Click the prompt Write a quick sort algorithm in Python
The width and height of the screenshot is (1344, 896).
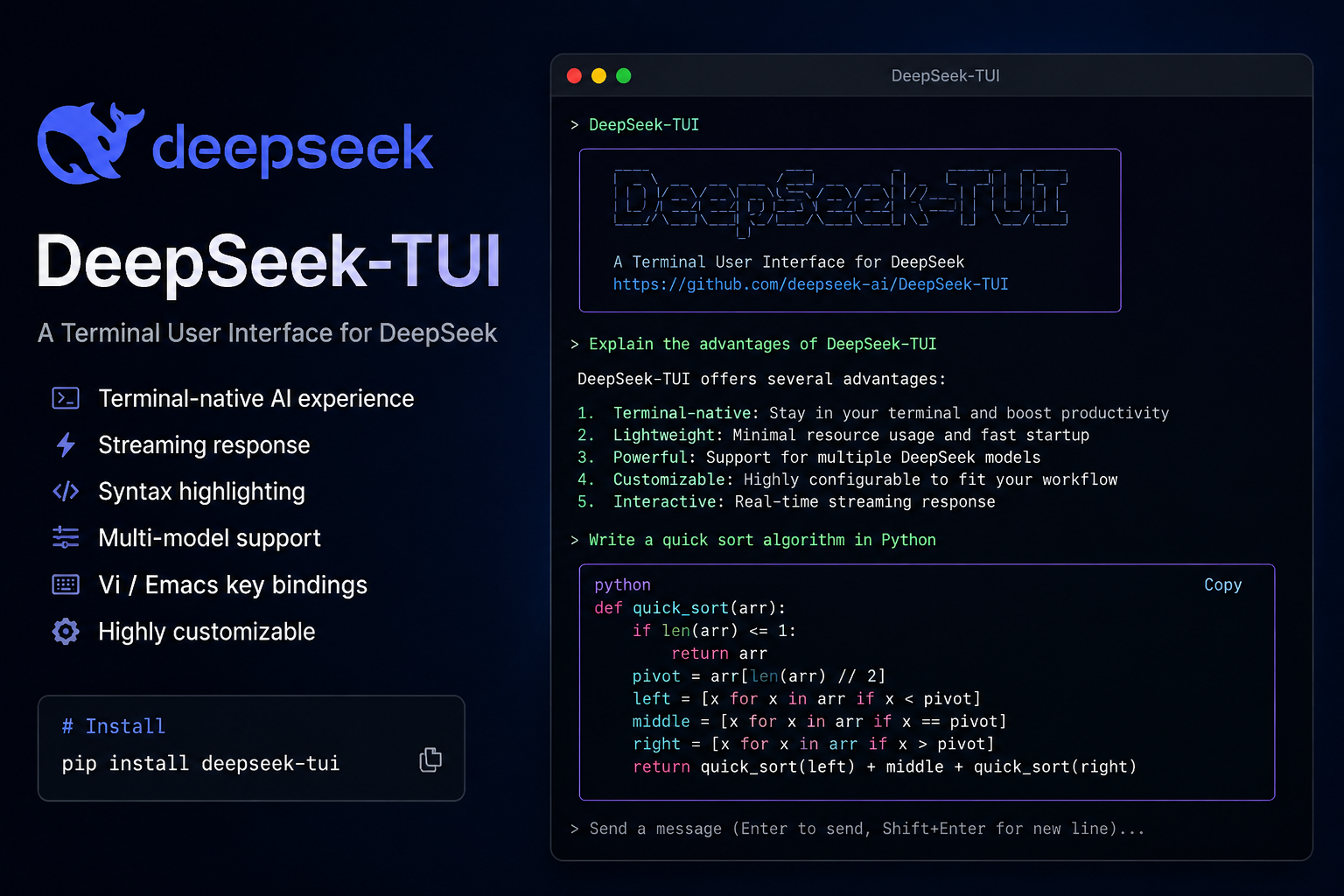click(x=753, y=540)
